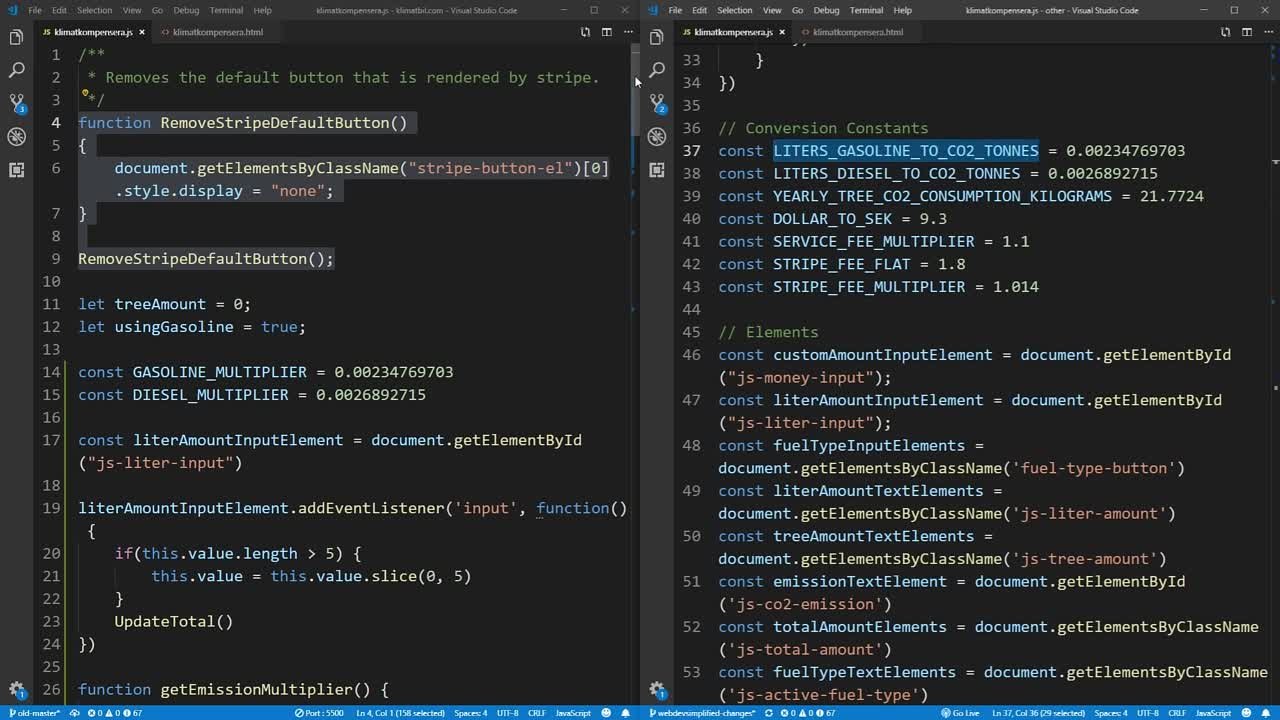The width and height of the screenshot is (1280, 720).
Task: Click open changes icon in right editor
Action: [1225, 32]
